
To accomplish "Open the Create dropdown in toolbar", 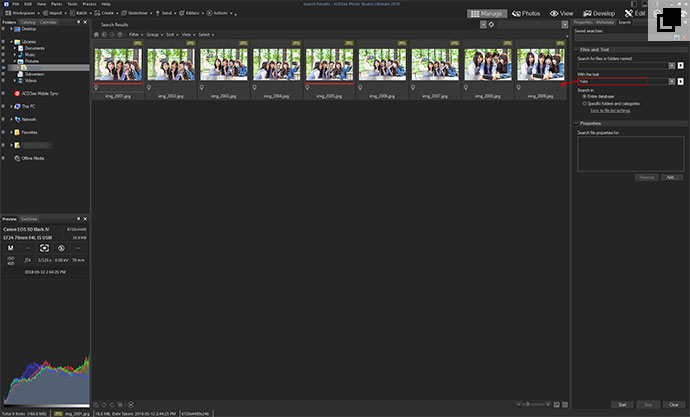I will (x=106, y=13).
